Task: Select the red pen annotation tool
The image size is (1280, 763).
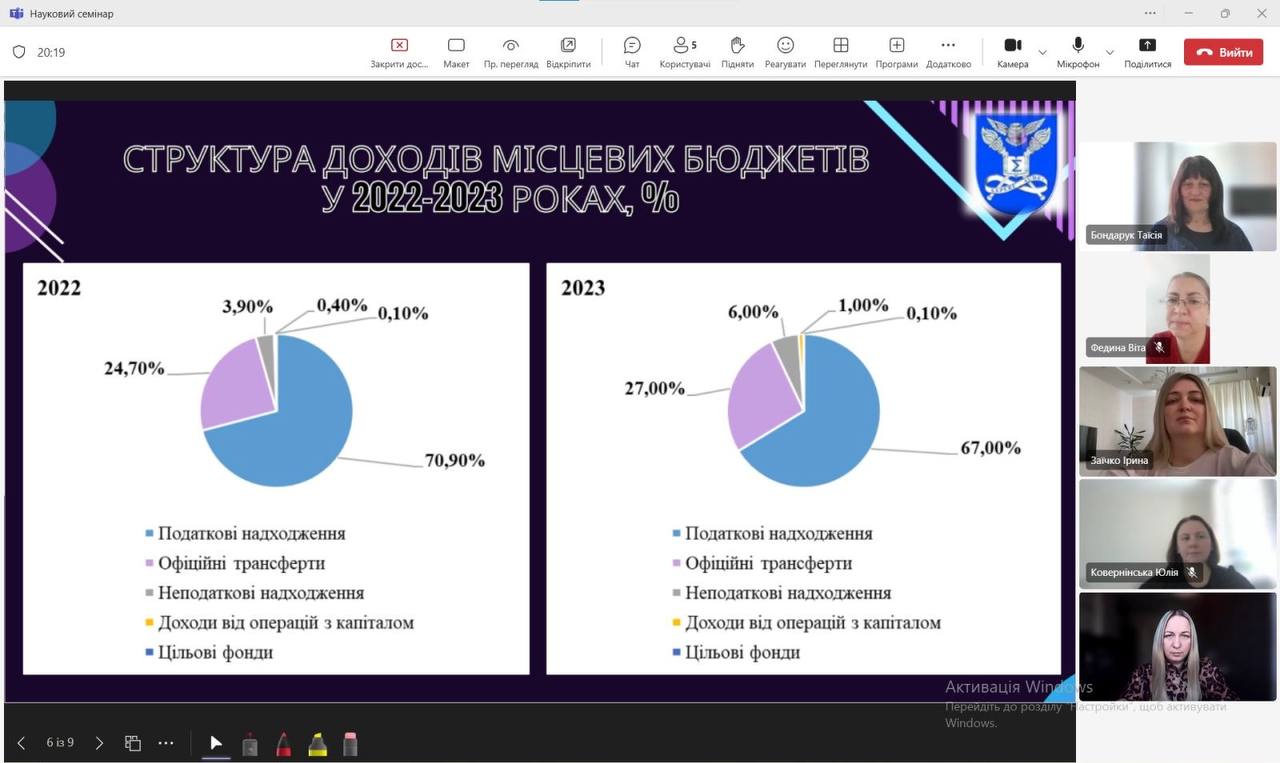Action: pyautogui.click(x=283, y=744)
